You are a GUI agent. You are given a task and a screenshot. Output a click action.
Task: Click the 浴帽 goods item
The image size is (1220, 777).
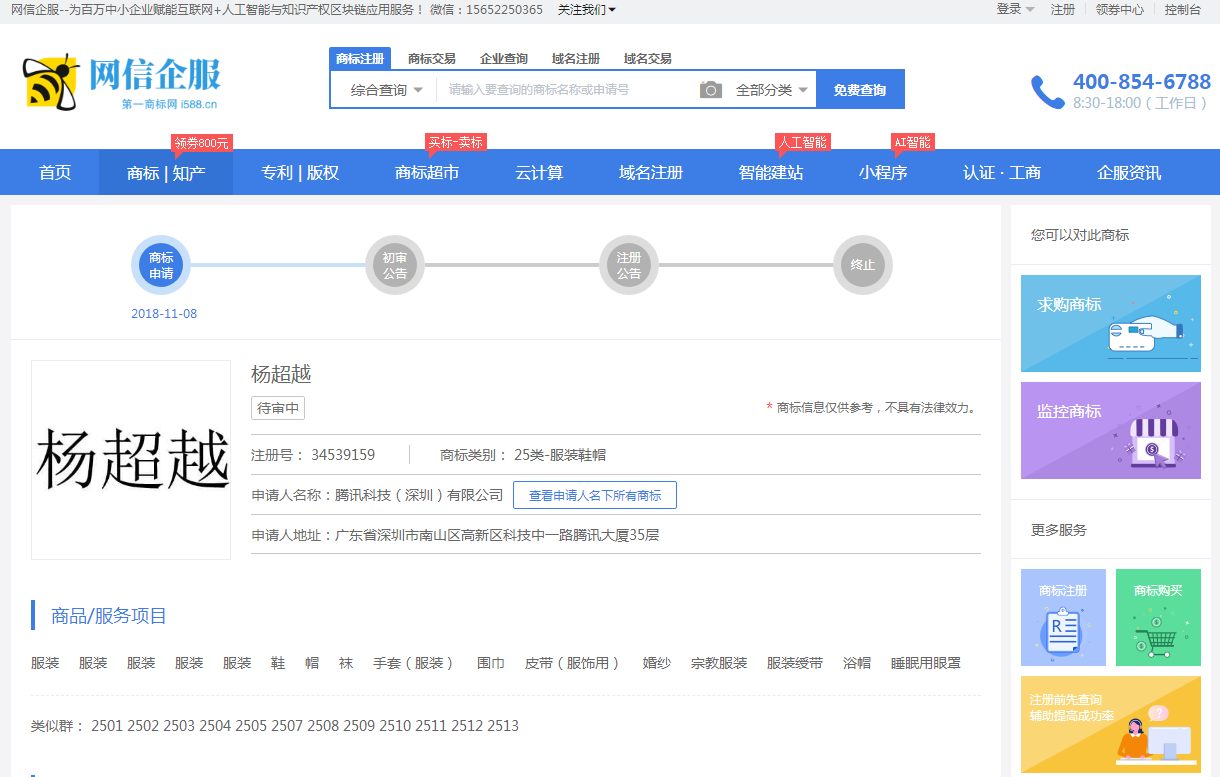(857, 663)
